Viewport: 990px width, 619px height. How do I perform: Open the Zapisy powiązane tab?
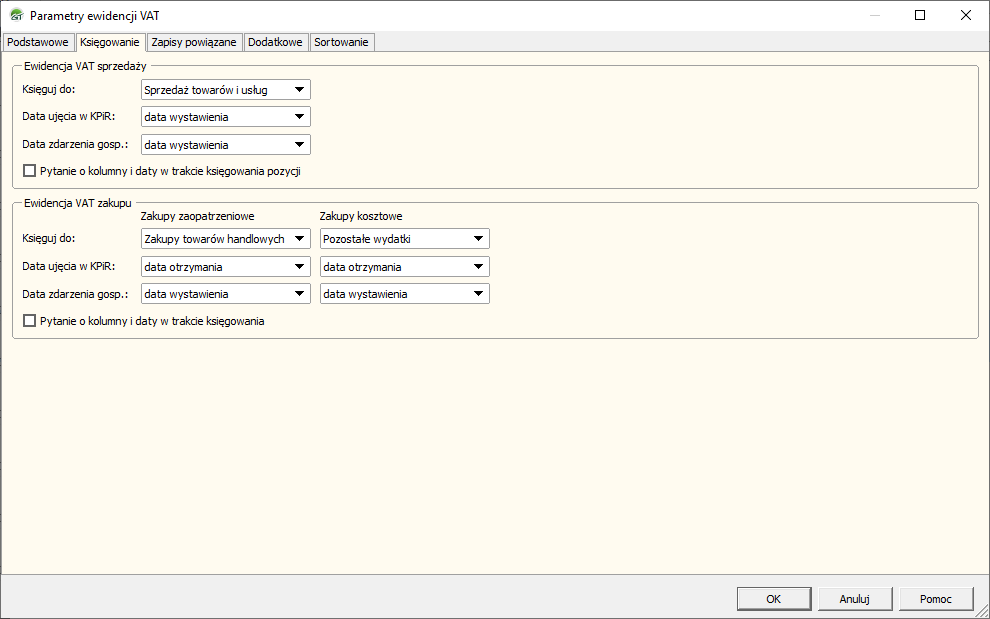coord(194,42)
